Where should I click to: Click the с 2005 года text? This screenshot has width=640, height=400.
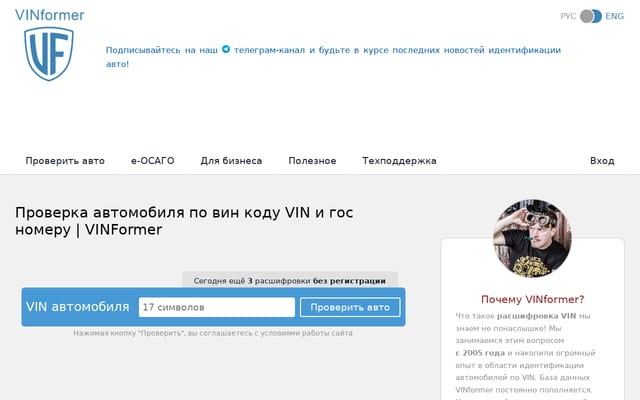coord(480,353)
